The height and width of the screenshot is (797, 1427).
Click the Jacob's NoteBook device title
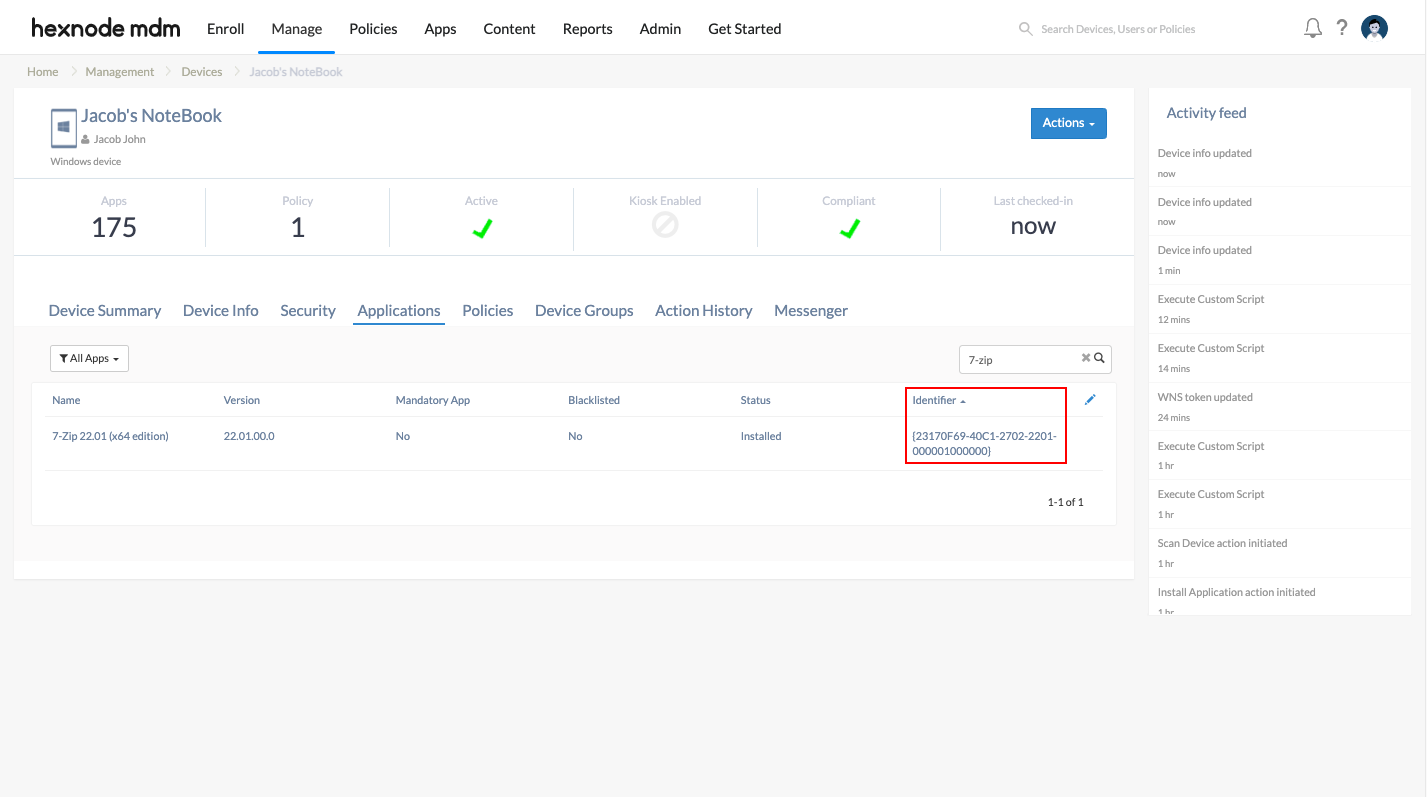152,116
